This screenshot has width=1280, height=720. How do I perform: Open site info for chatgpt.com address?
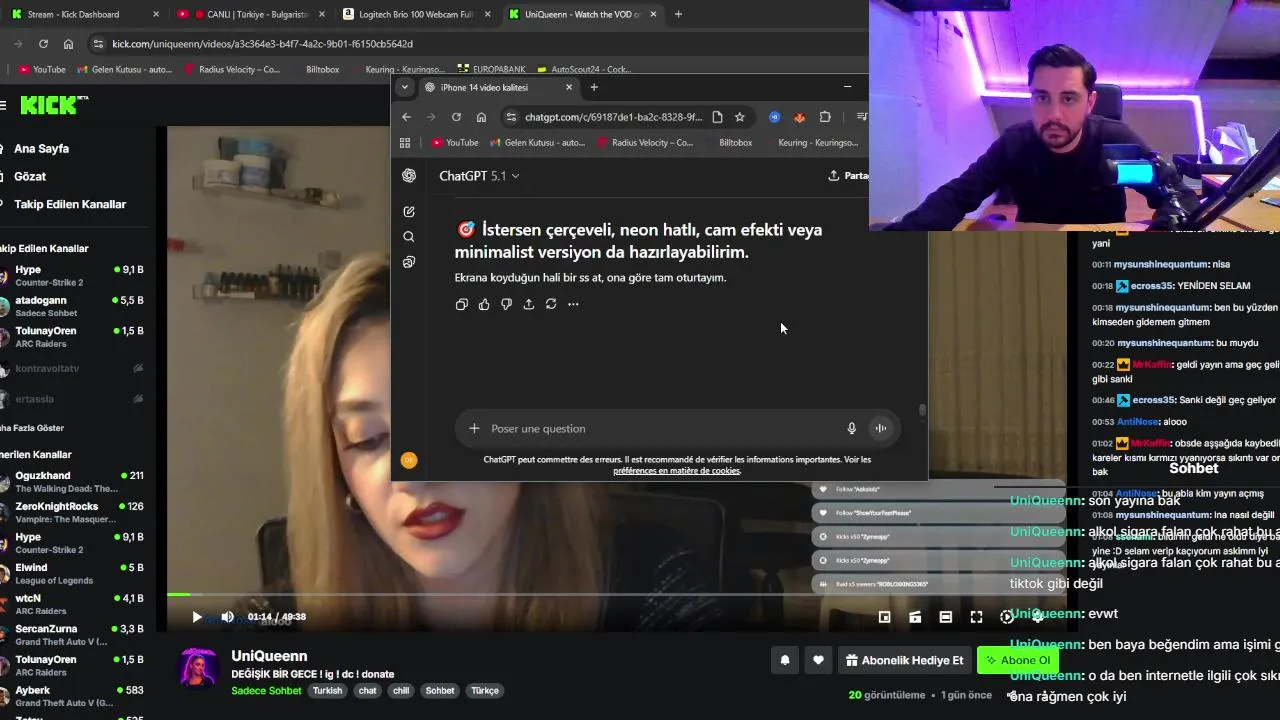(x=511, y=117)
